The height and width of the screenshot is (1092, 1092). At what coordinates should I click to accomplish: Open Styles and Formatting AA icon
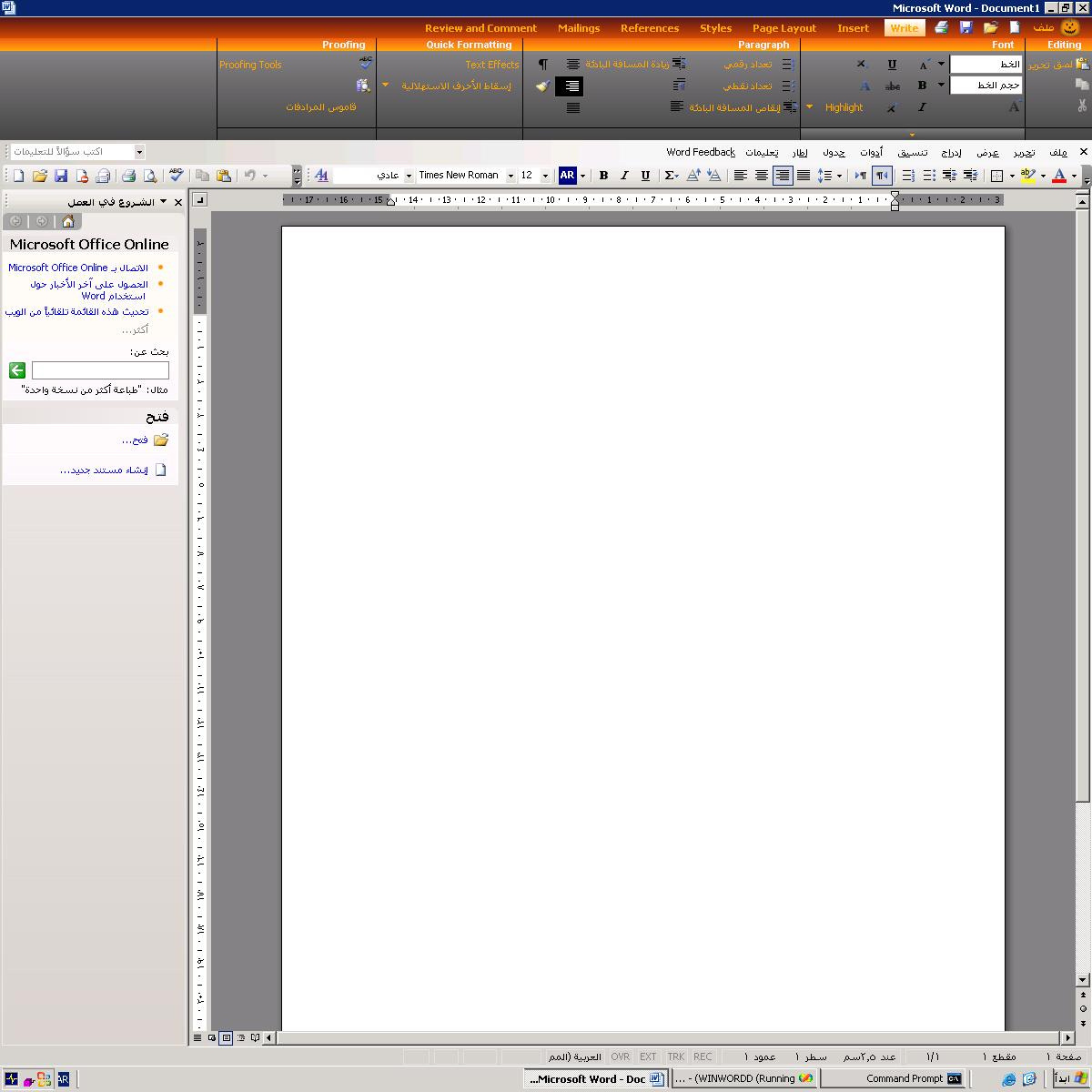[321, 176]
